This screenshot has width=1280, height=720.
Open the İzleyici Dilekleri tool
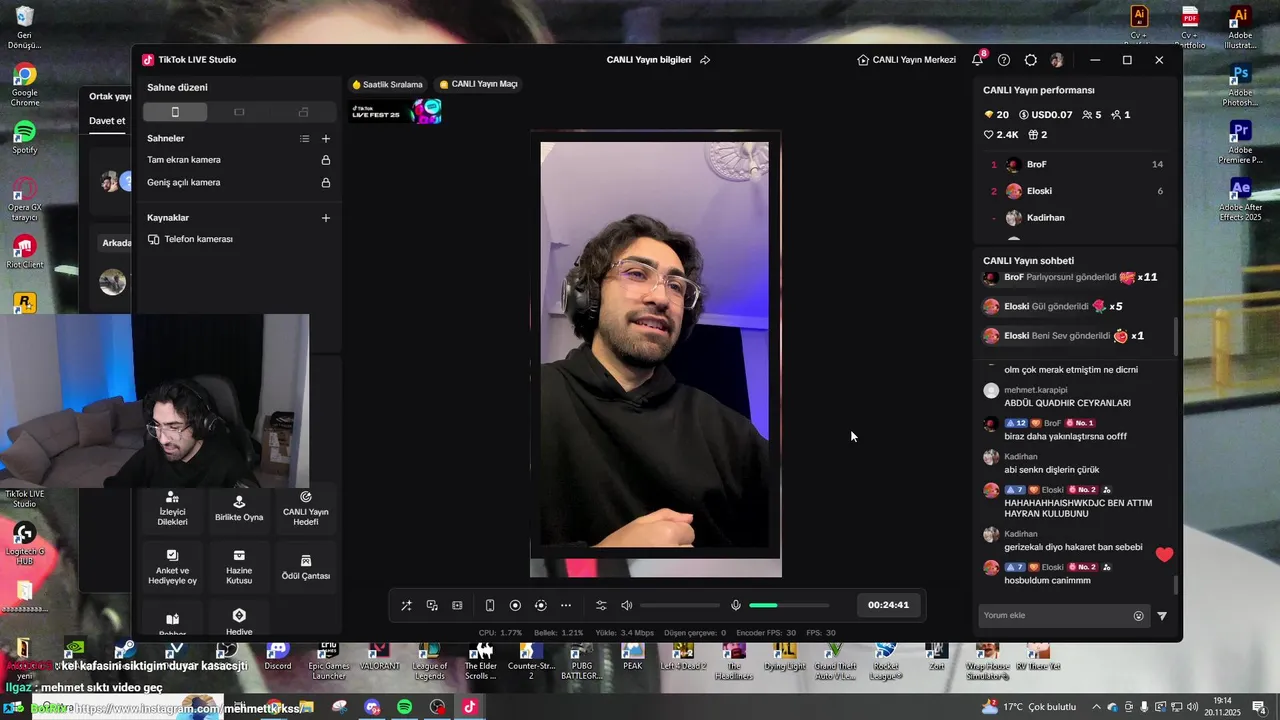click(x=172, y=509)
